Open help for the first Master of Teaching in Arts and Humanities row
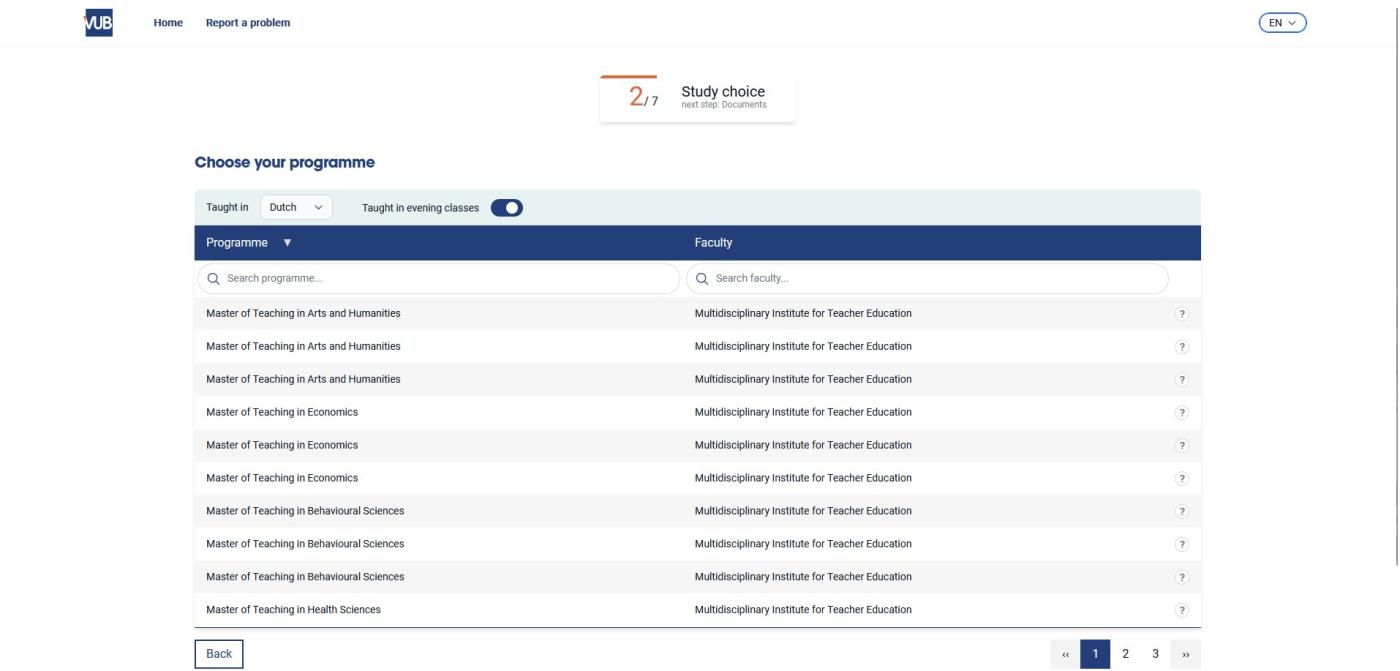Viewport: 1400px width, 671px height. pyautogui.click(x=1183, y=313)
